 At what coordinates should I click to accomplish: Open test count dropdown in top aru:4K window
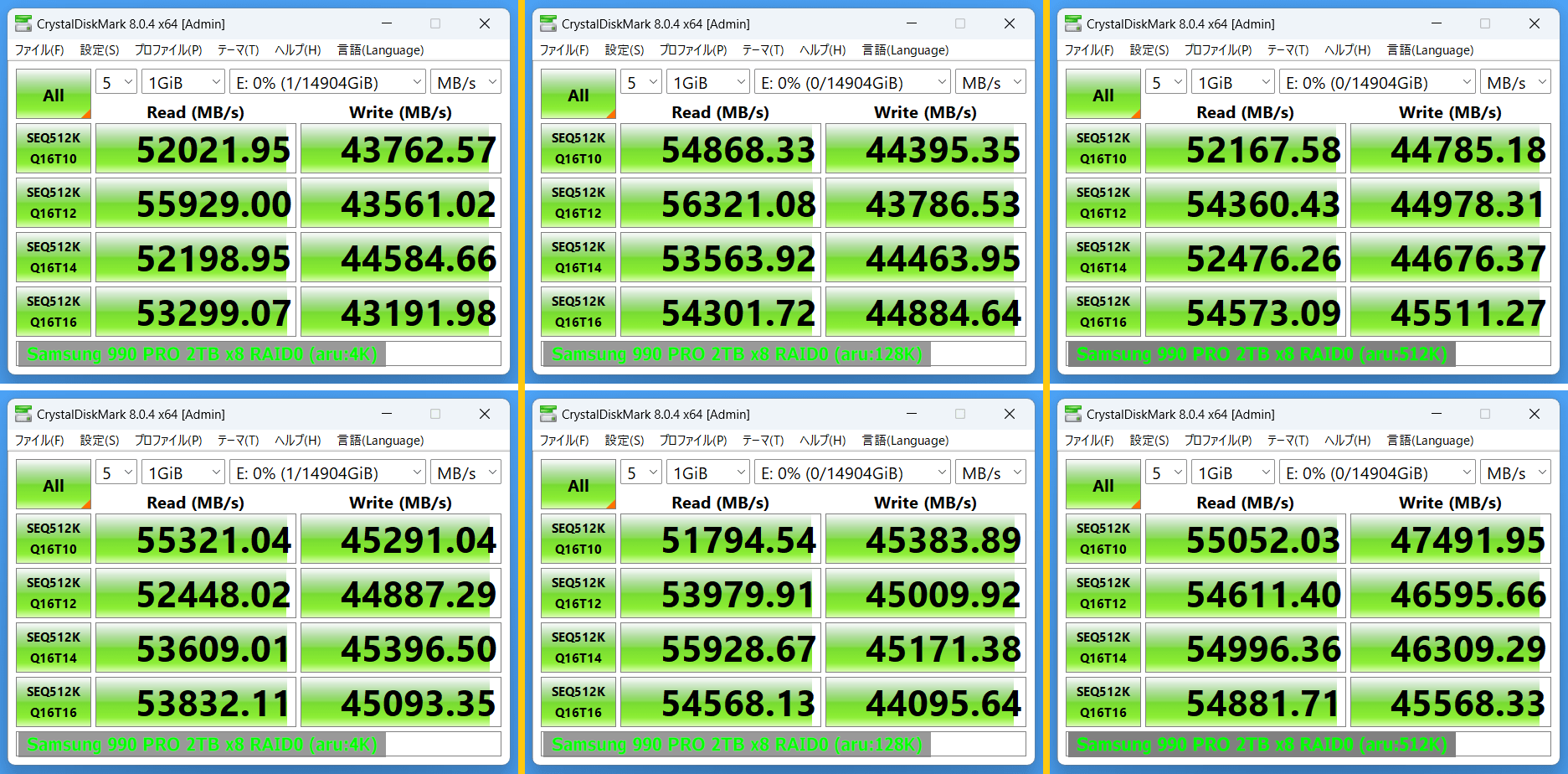(116, 82)
